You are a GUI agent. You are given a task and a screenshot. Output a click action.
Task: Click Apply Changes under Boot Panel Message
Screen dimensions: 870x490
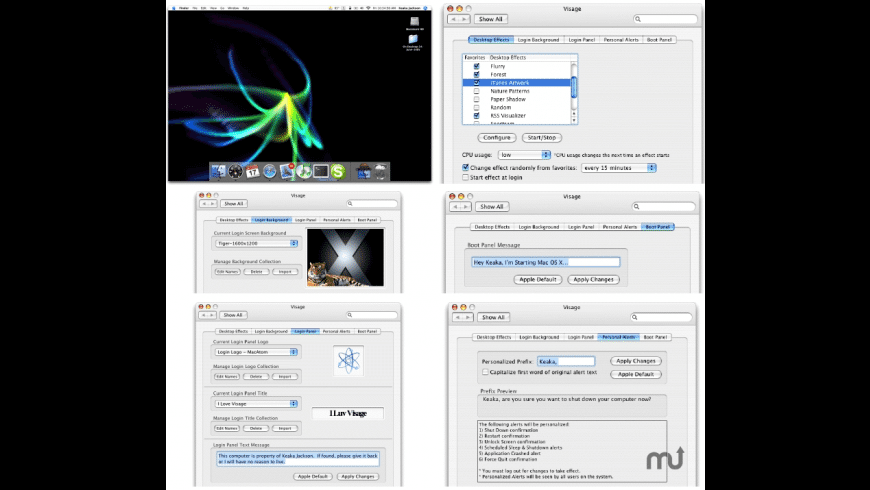point(593,280)
